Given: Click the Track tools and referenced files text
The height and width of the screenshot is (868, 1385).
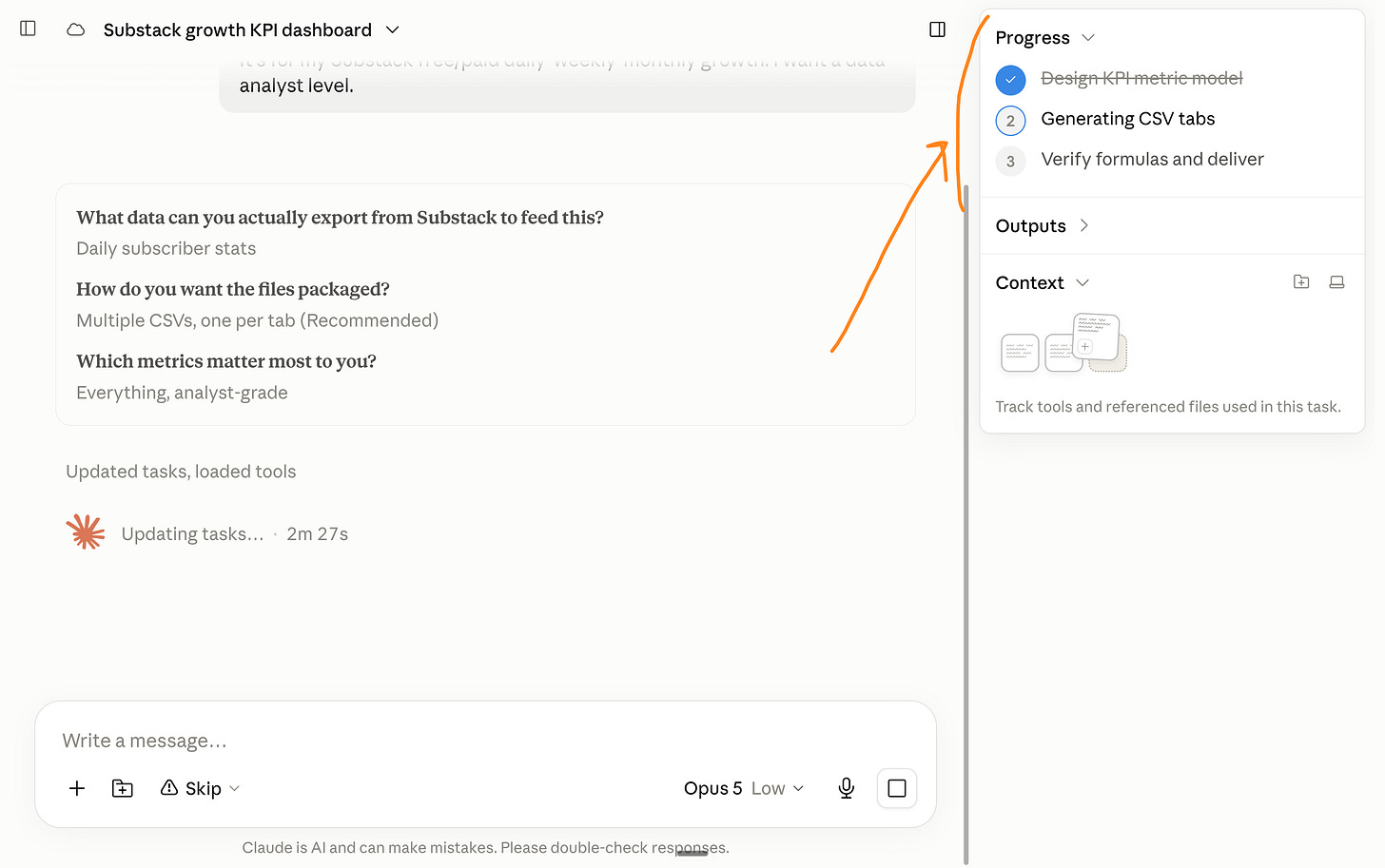Looking at the screenshot, I should click(1168, 407).
